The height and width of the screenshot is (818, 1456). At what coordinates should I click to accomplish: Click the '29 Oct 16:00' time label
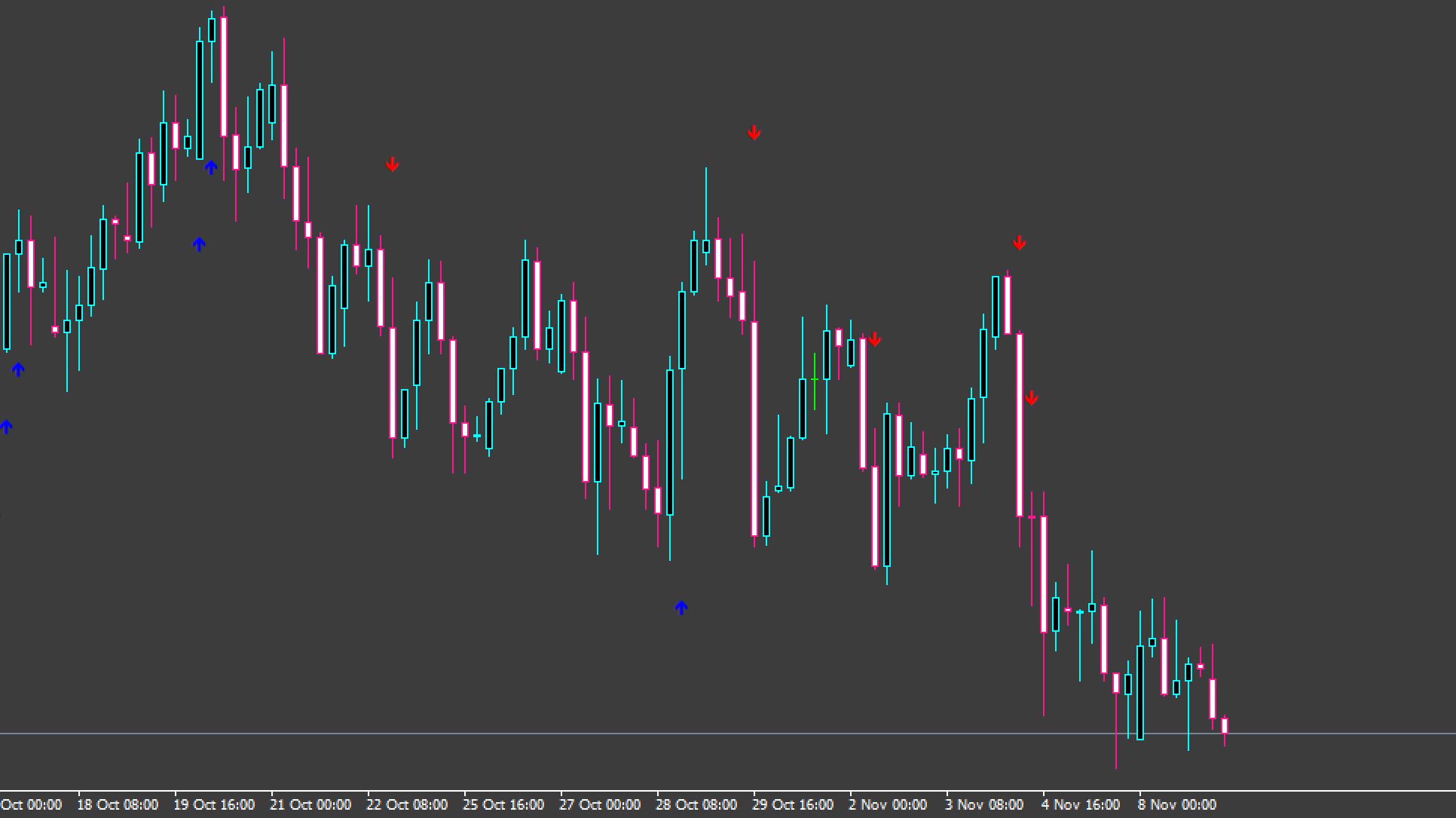point(793,804)
